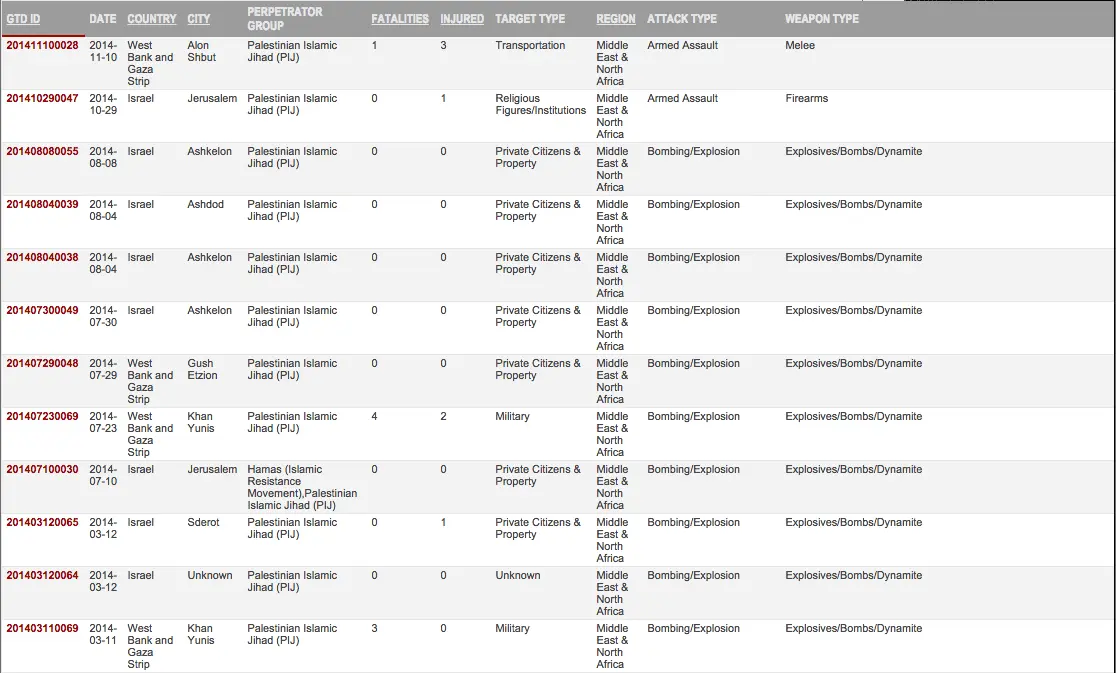Select incident 201403120064 link

42,576
